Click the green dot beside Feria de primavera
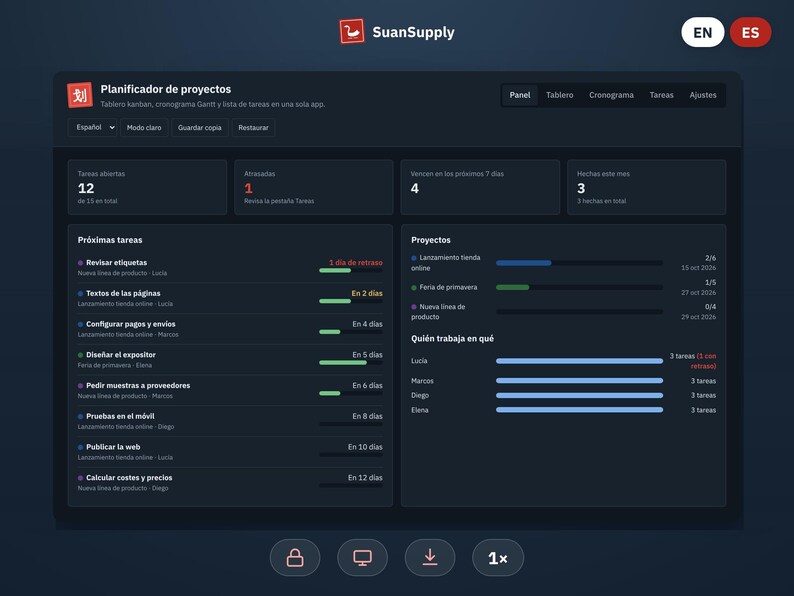Image resolution: width=794 pixels, height=596 pixels. 414,287
